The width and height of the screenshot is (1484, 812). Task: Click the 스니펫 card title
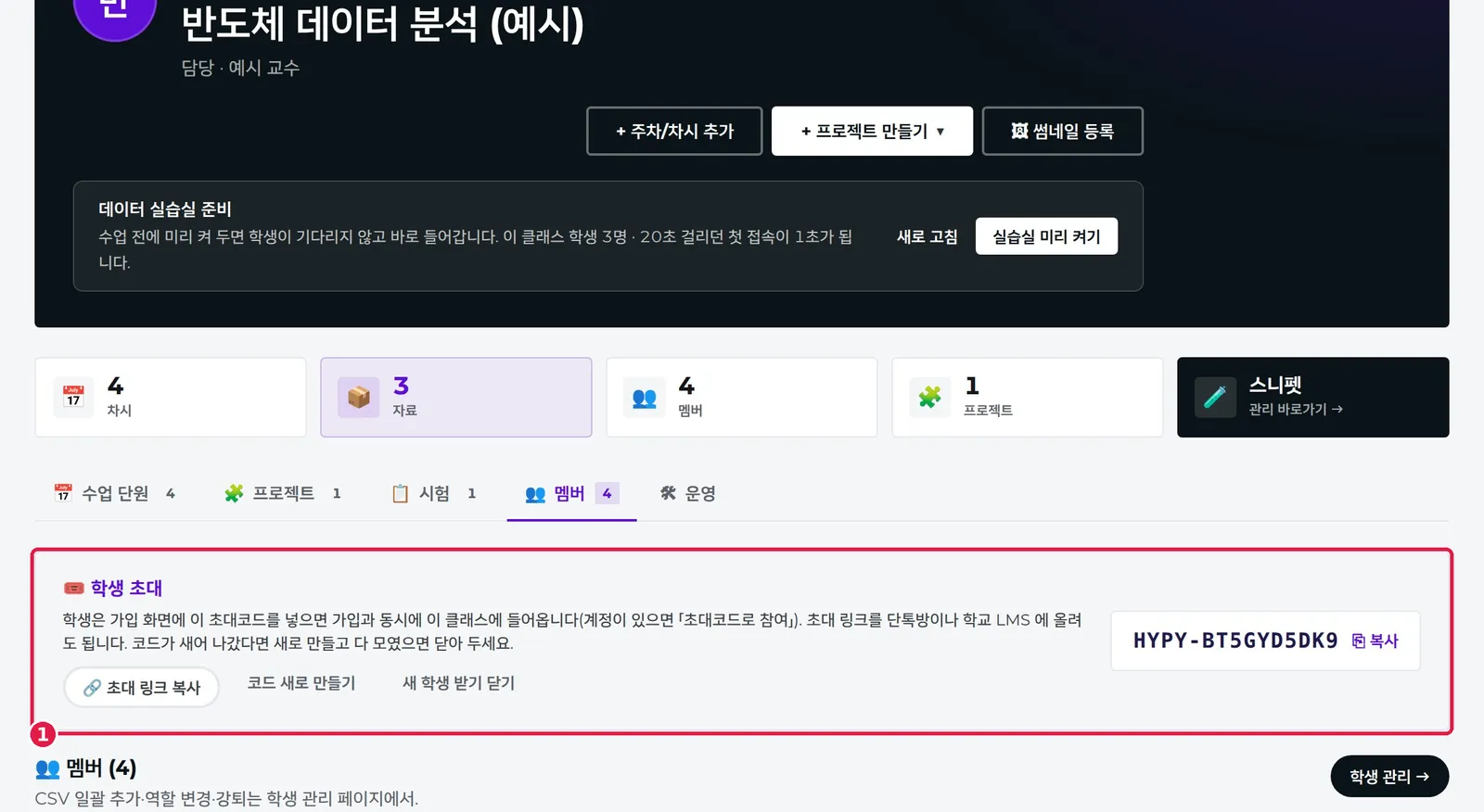[1275, 385]
